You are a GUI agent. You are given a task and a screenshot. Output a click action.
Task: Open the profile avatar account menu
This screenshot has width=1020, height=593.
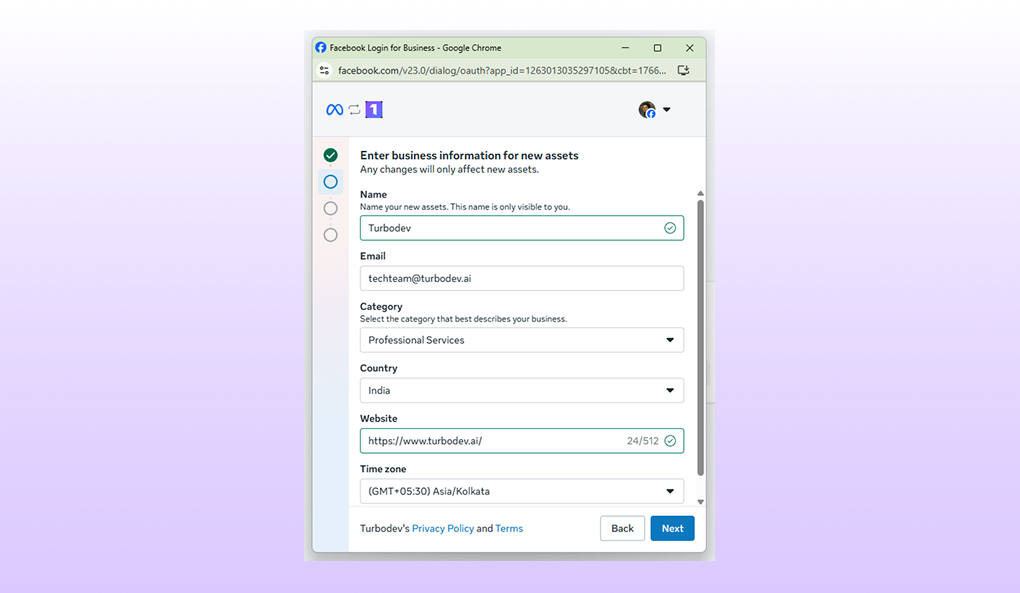coord(647,110)
